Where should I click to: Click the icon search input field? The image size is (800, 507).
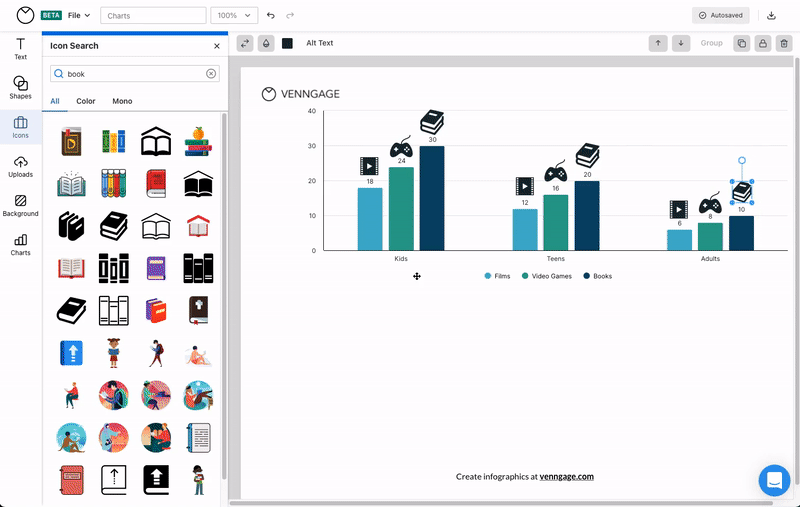(135, 74)
